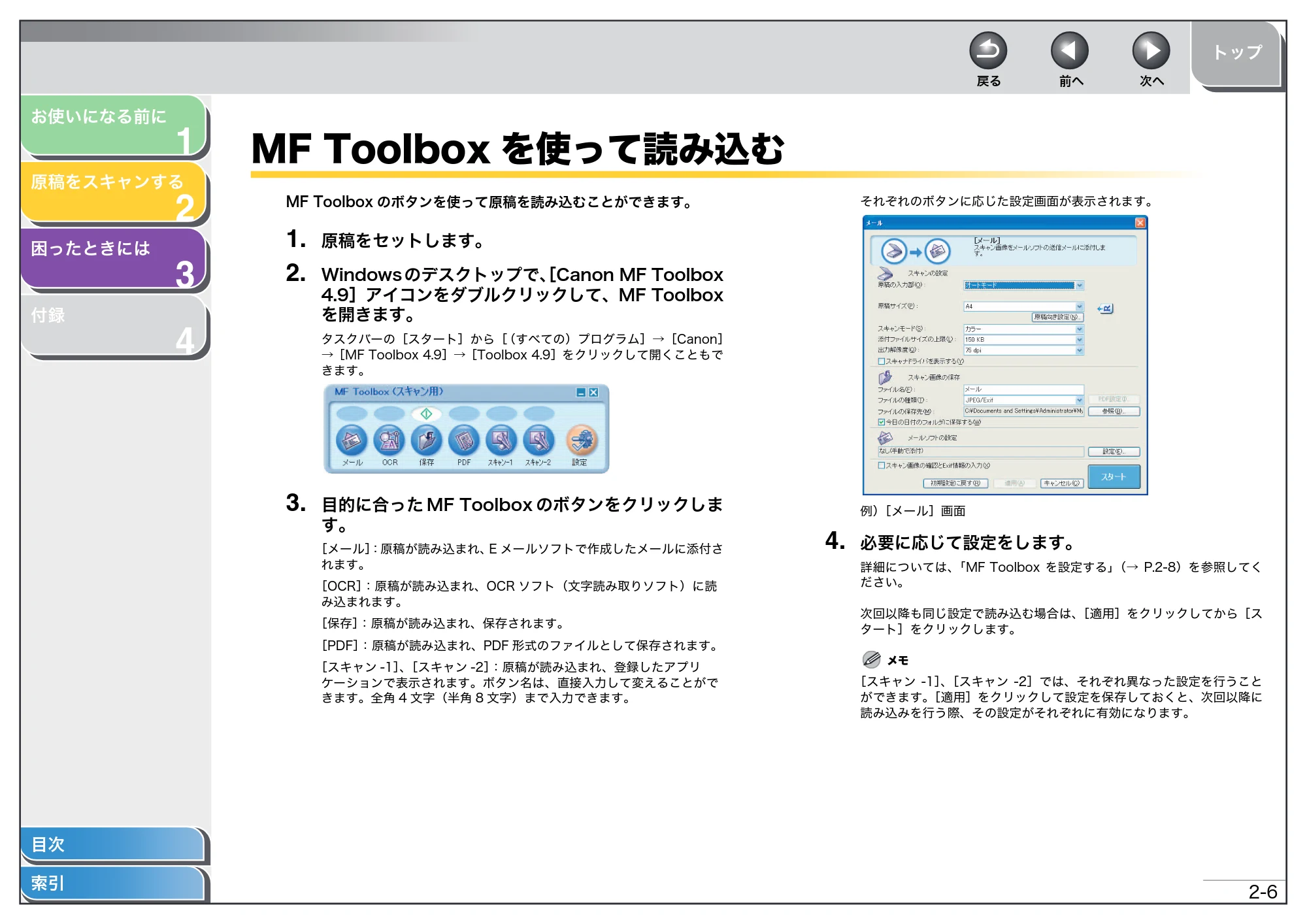The image size is (1307, 924).
Task: Open the 索引 index button
Action: [x=112, y=883]
